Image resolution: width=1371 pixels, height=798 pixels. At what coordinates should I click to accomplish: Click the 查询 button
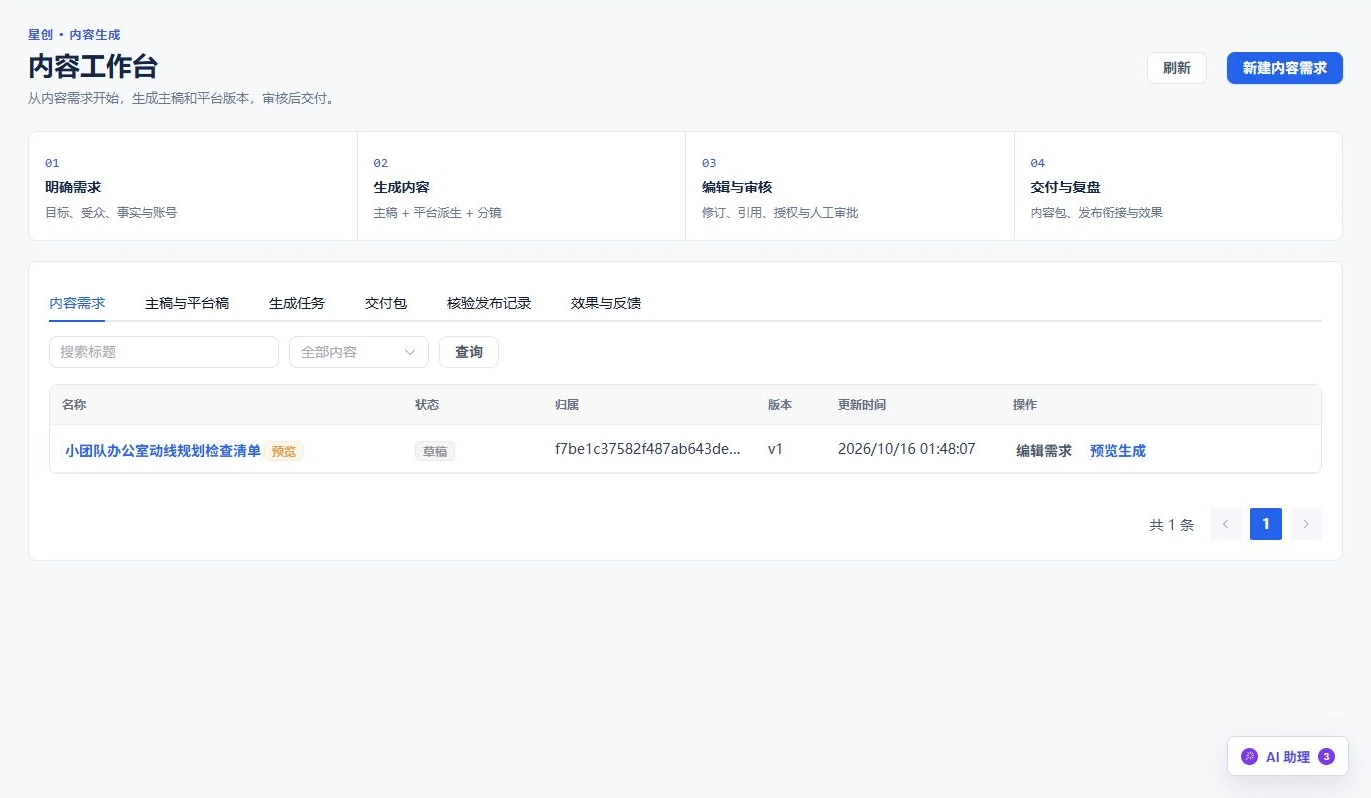click(x=469, y=352)
